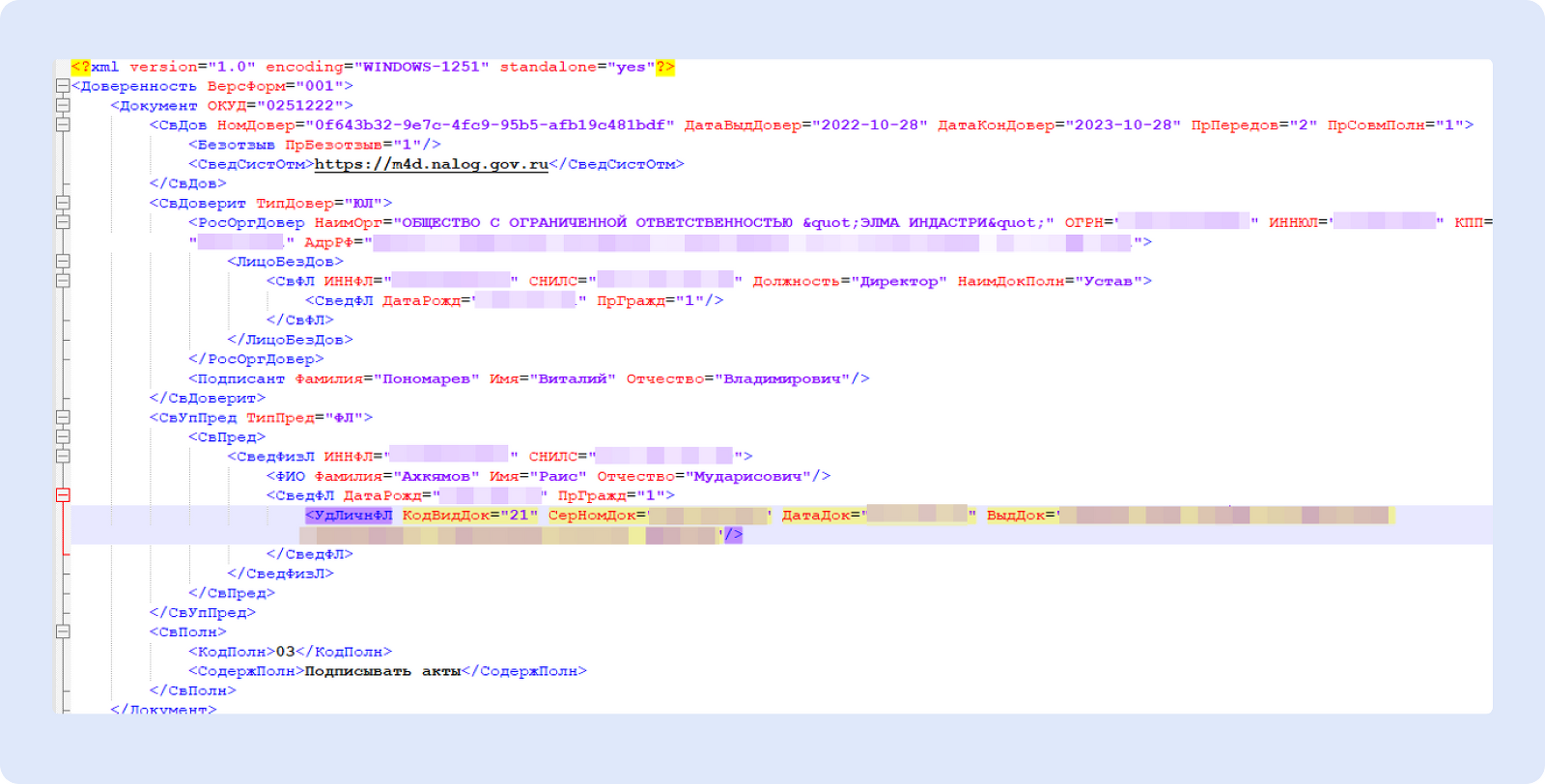Collapse the РосОргДовер НаимОрг fold marker
Image resolution: width=1545 pixels, height=784 pixels.
[63, 222]
